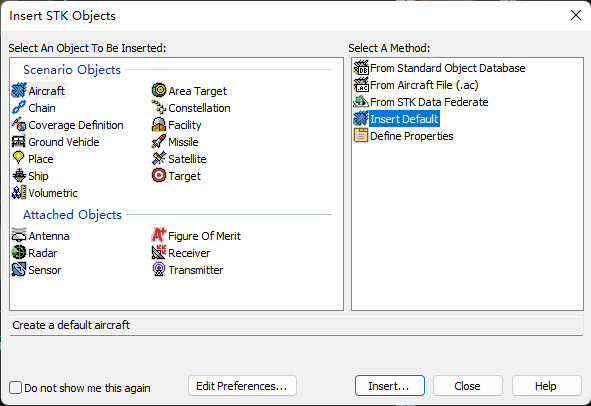Click the Close button
Screen dimensions: 591x406
[x=467, y=386]
